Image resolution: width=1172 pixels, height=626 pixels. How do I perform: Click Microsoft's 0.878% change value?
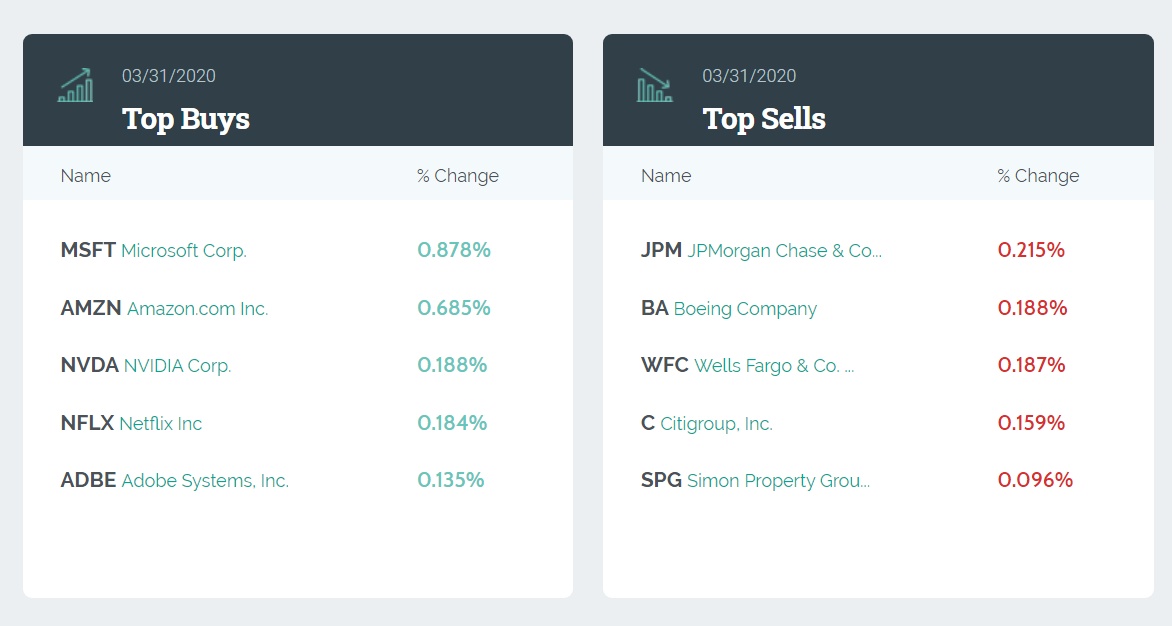coord(454,250)
